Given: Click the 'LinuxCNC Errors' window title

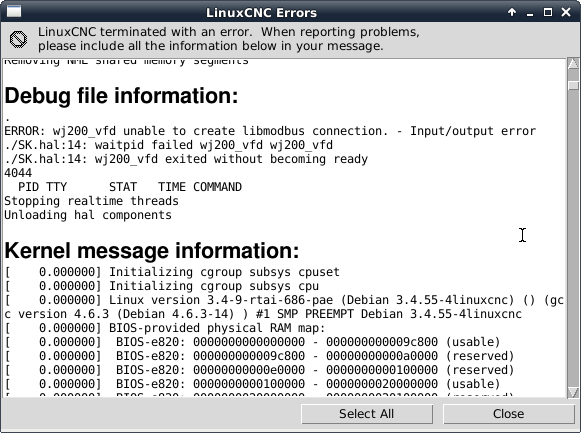Looking at the screenshot, I should pos(261,13).
